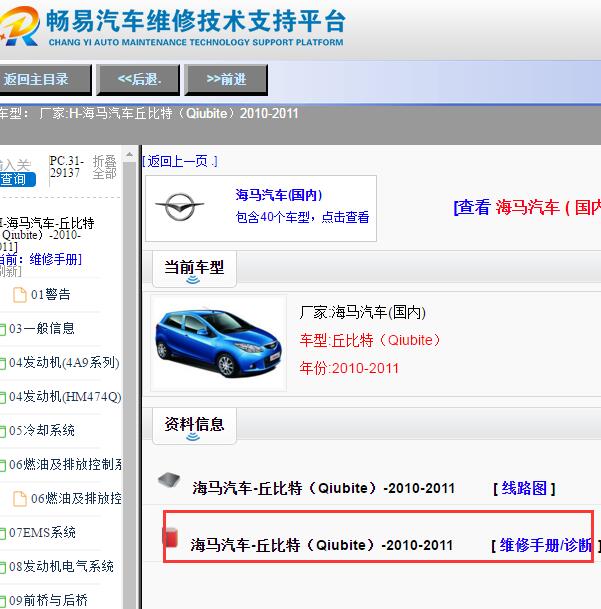Click the grey book icon beside 线路图 row
Image resolution: width=601 pixels, height=609 pixels.
click(x=169, y=480)
